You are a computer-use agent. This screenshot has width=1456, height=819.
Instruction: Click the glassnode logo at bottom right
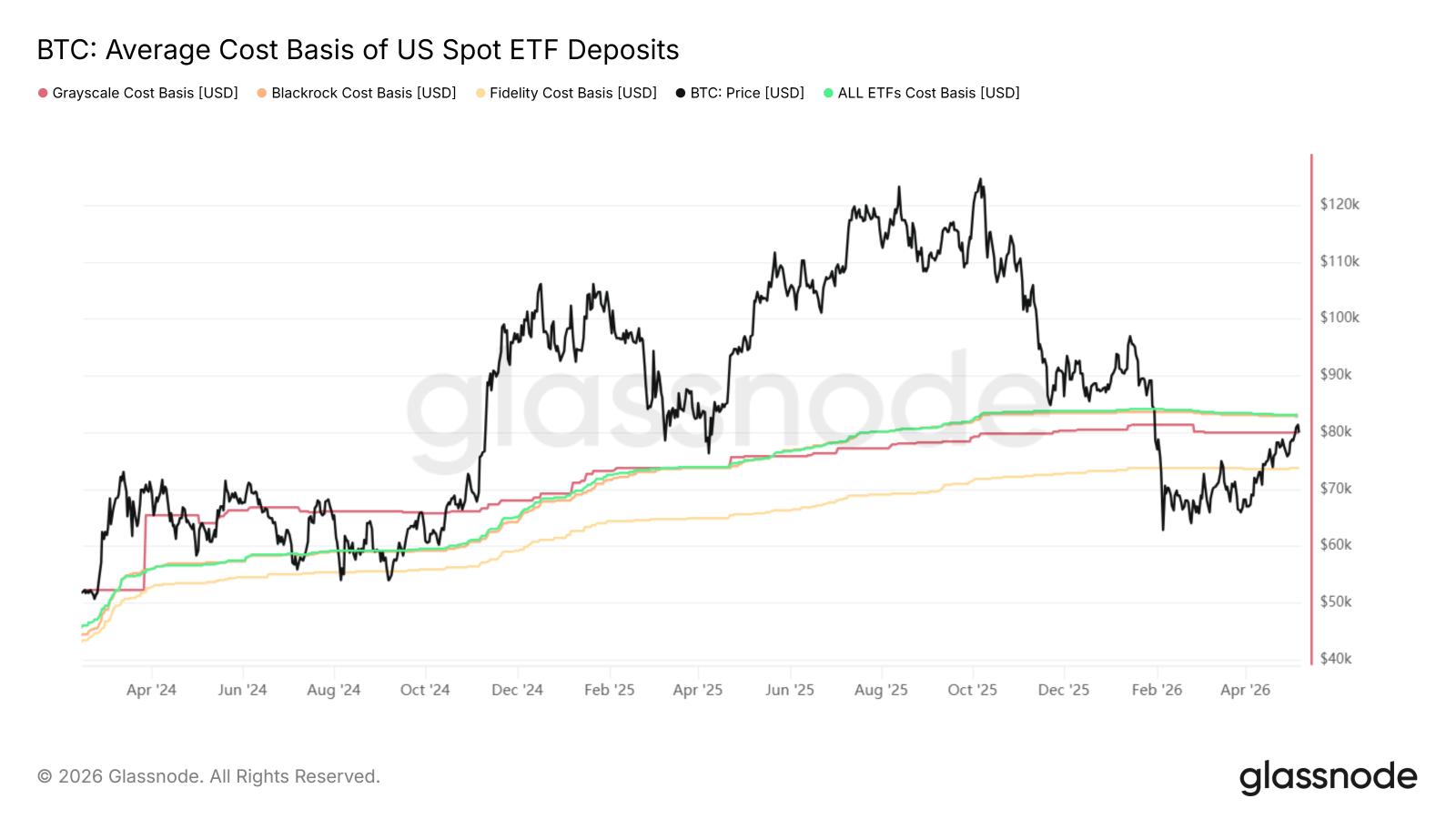coord(1329,777)
